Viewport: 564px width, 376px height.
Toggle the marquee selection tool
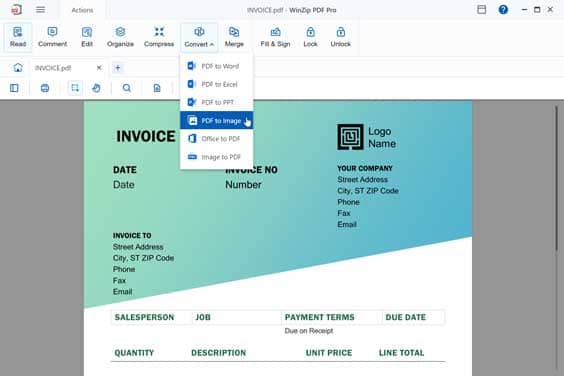pyautogui.click(x=75, y=88)
